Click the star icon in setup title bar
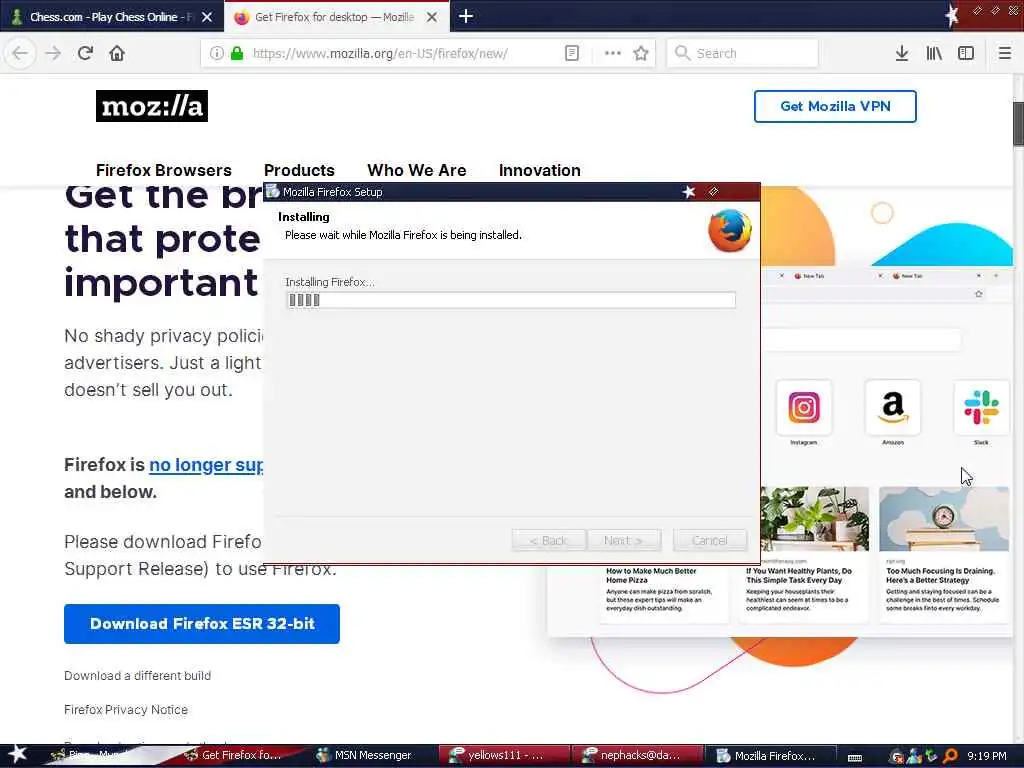 click(688, 192)
